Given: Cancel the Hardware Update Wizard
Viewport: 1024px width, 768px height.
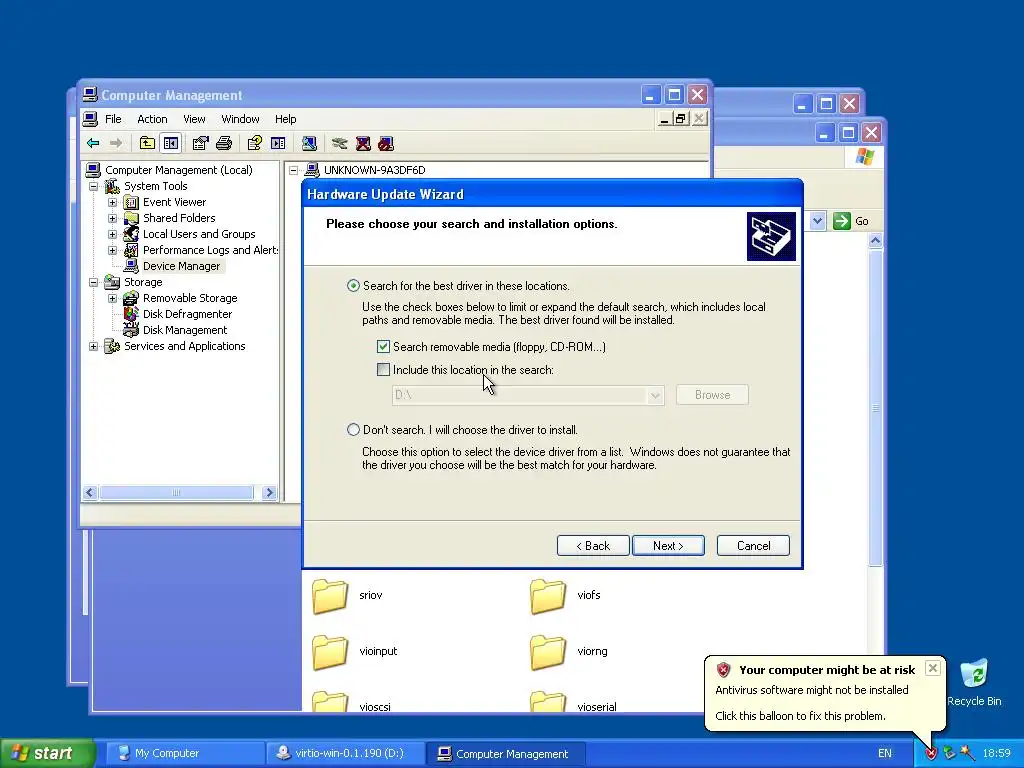Looking at the screenshot, I should [753, 546].
